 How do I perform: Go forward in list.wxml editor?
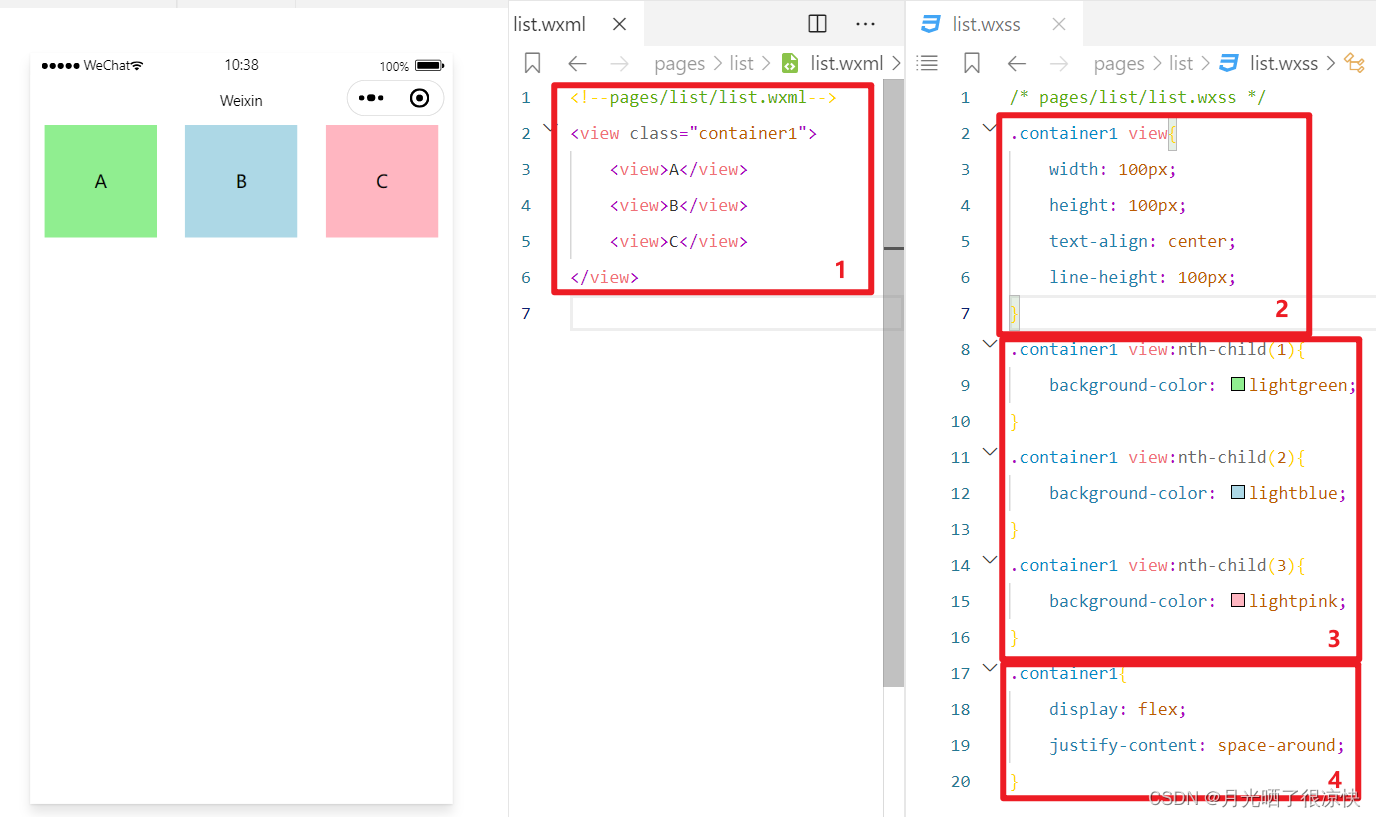coord(620,64)
